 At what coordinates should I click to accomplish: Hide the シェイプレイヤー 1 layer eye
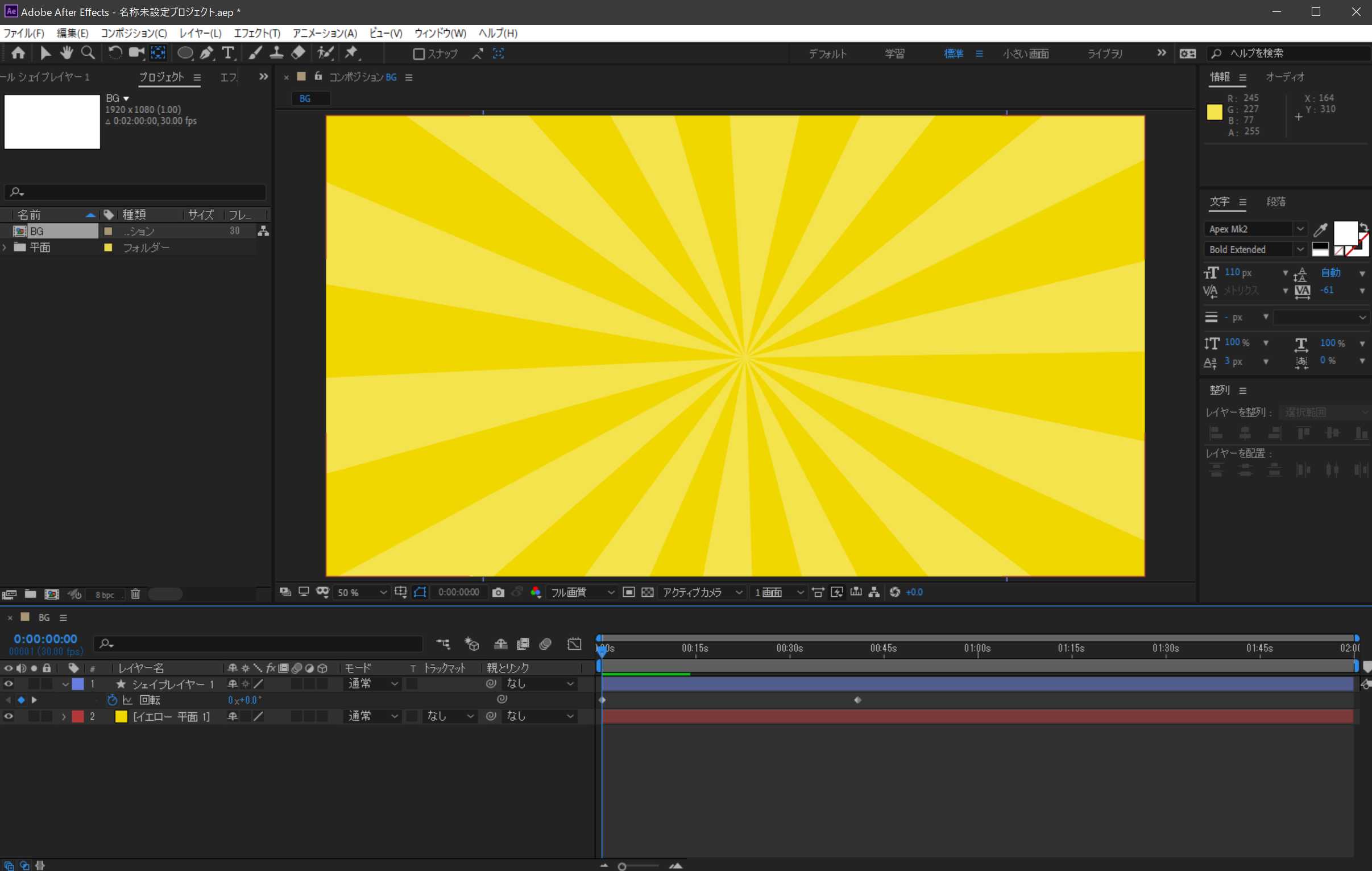(9, 683)
